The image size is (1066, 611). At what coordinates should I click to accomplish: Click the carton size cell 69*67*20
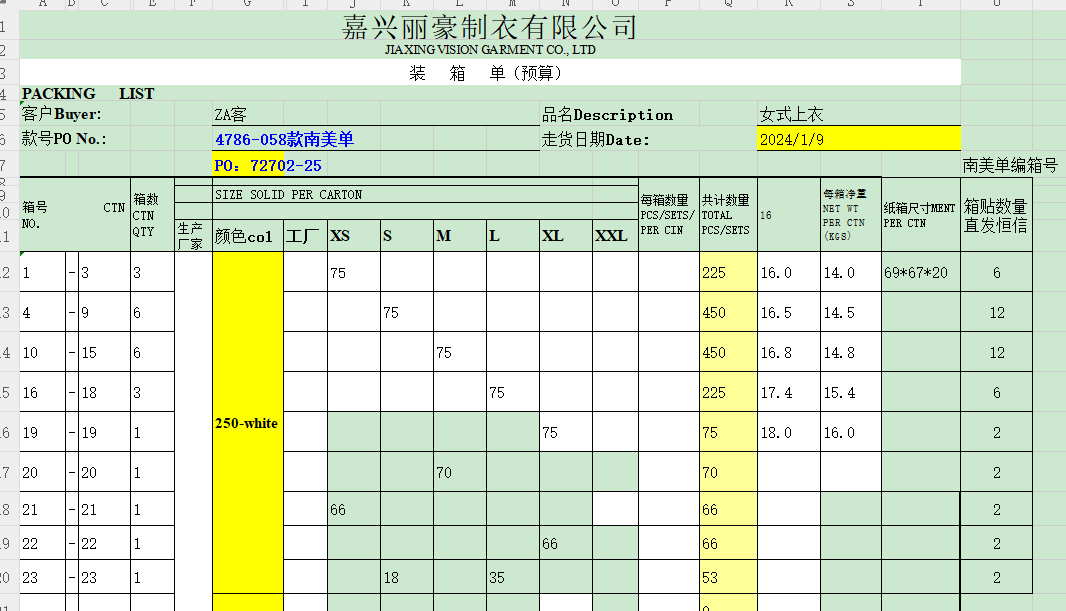920,273
